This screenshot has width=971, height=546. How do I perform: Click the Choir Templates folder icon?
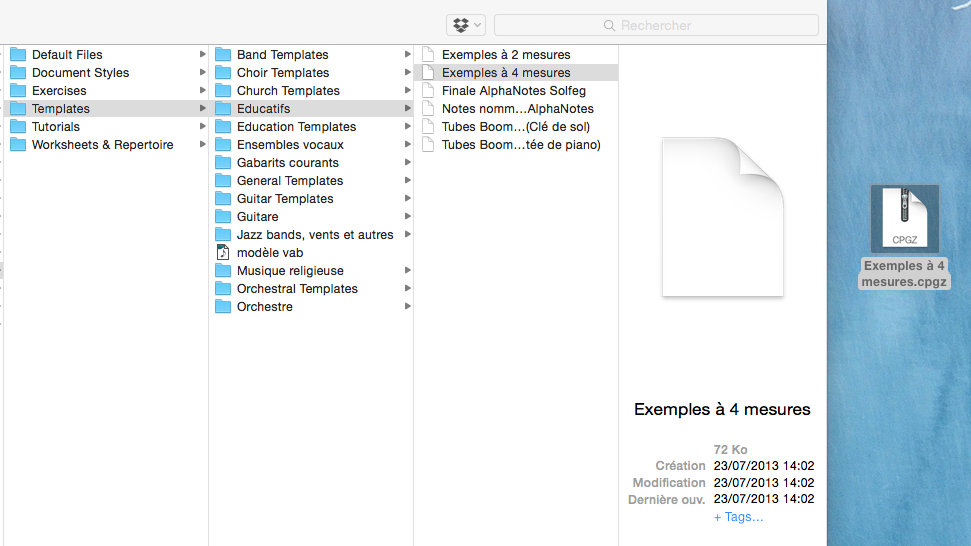click(x=223, y=73)
